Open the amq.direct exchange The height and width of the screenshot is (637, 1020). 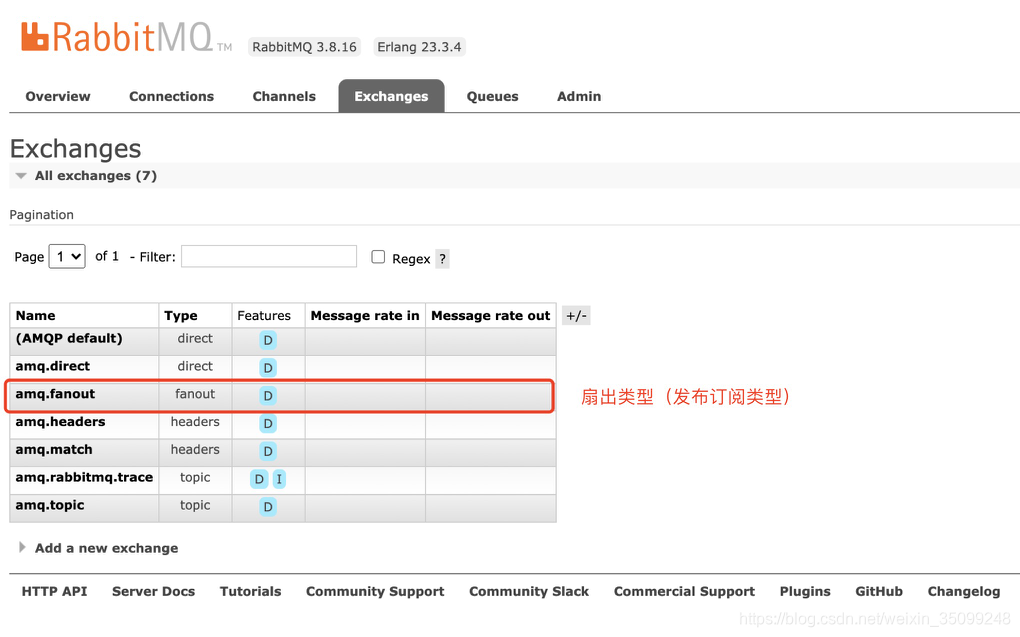(x=53, y=366)
